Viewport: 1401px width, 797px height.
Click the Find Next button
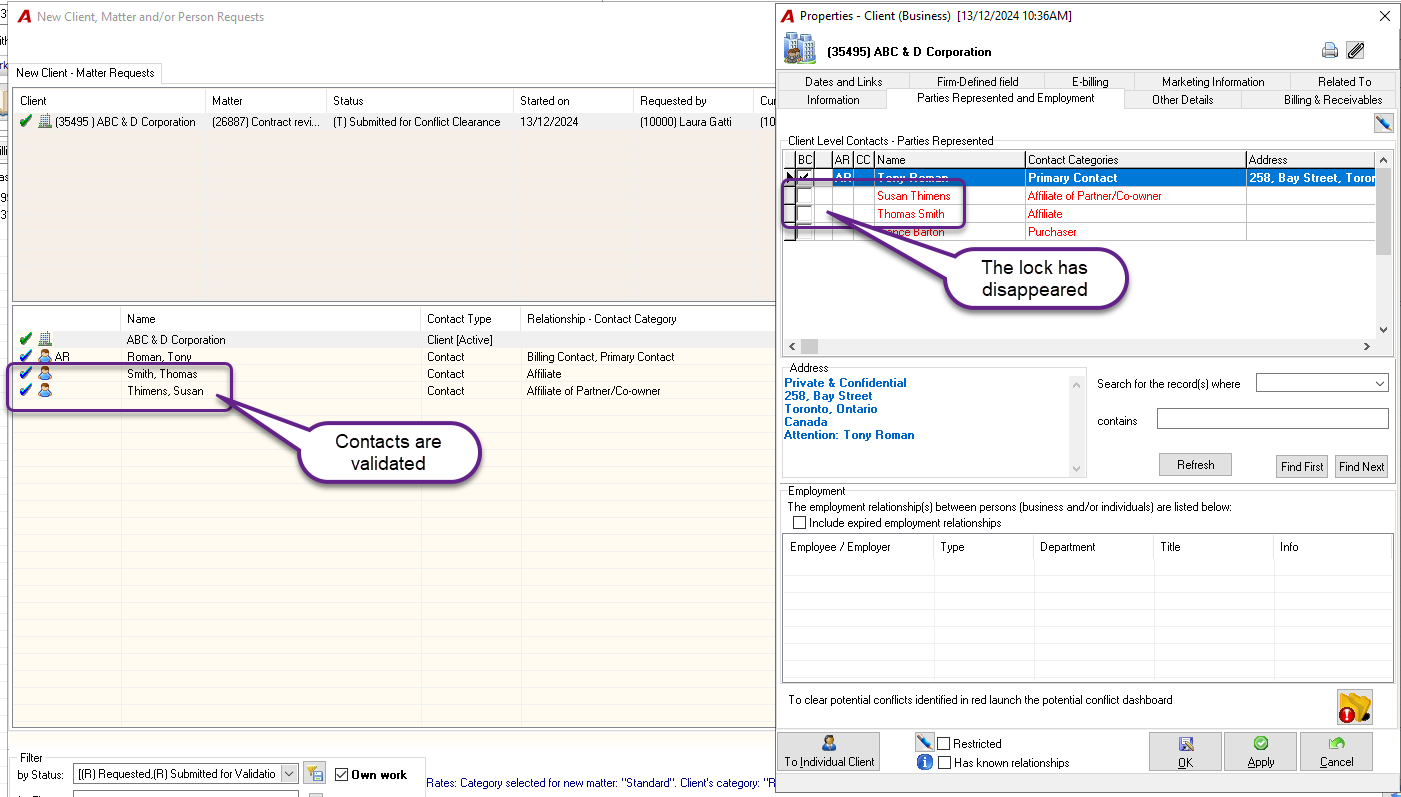click(1361, 466)
